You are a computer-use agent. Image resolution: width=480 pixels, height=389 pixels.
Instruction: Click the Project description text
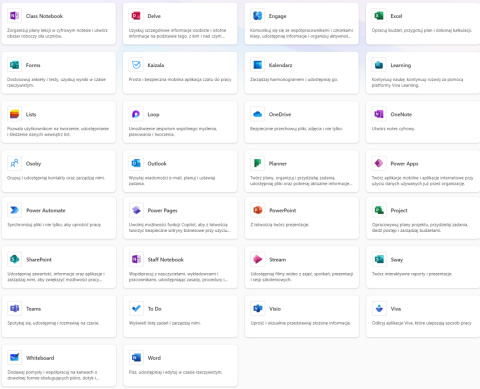point(420,227)
